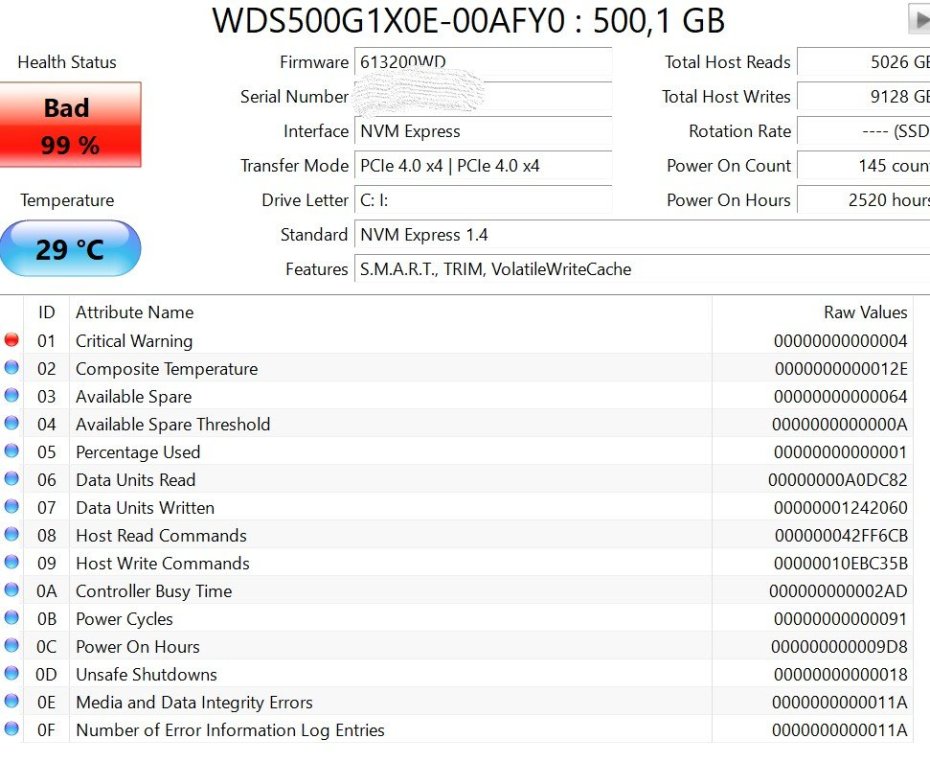Click the drive title WDS500G1X0E-00AFY0 : 500,1 GB

click(x=469, y=20)
